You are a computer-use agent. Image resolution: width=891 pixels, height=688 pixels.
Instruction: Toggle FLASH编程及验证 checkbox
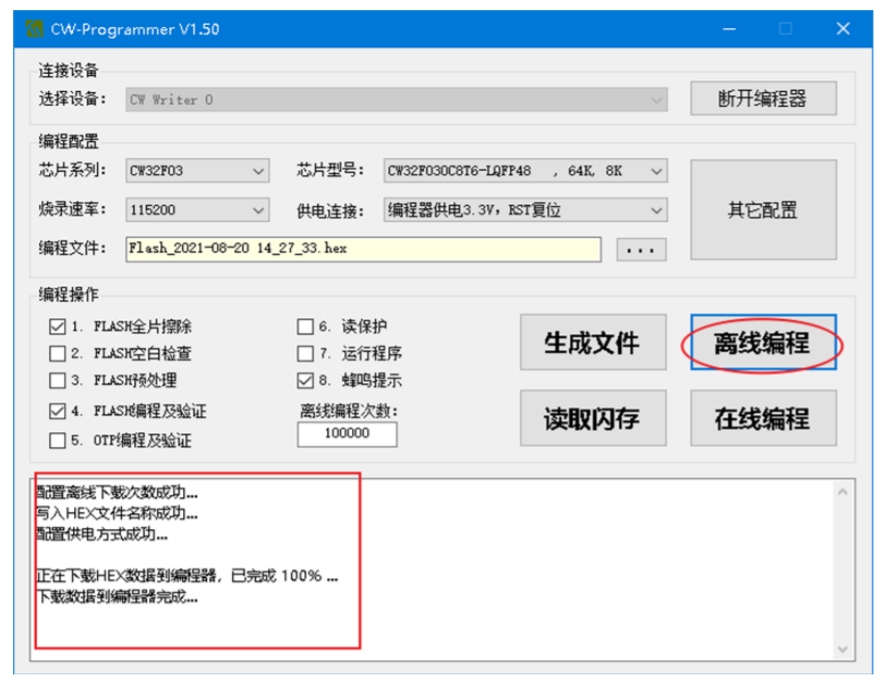(x=57, y=411)
